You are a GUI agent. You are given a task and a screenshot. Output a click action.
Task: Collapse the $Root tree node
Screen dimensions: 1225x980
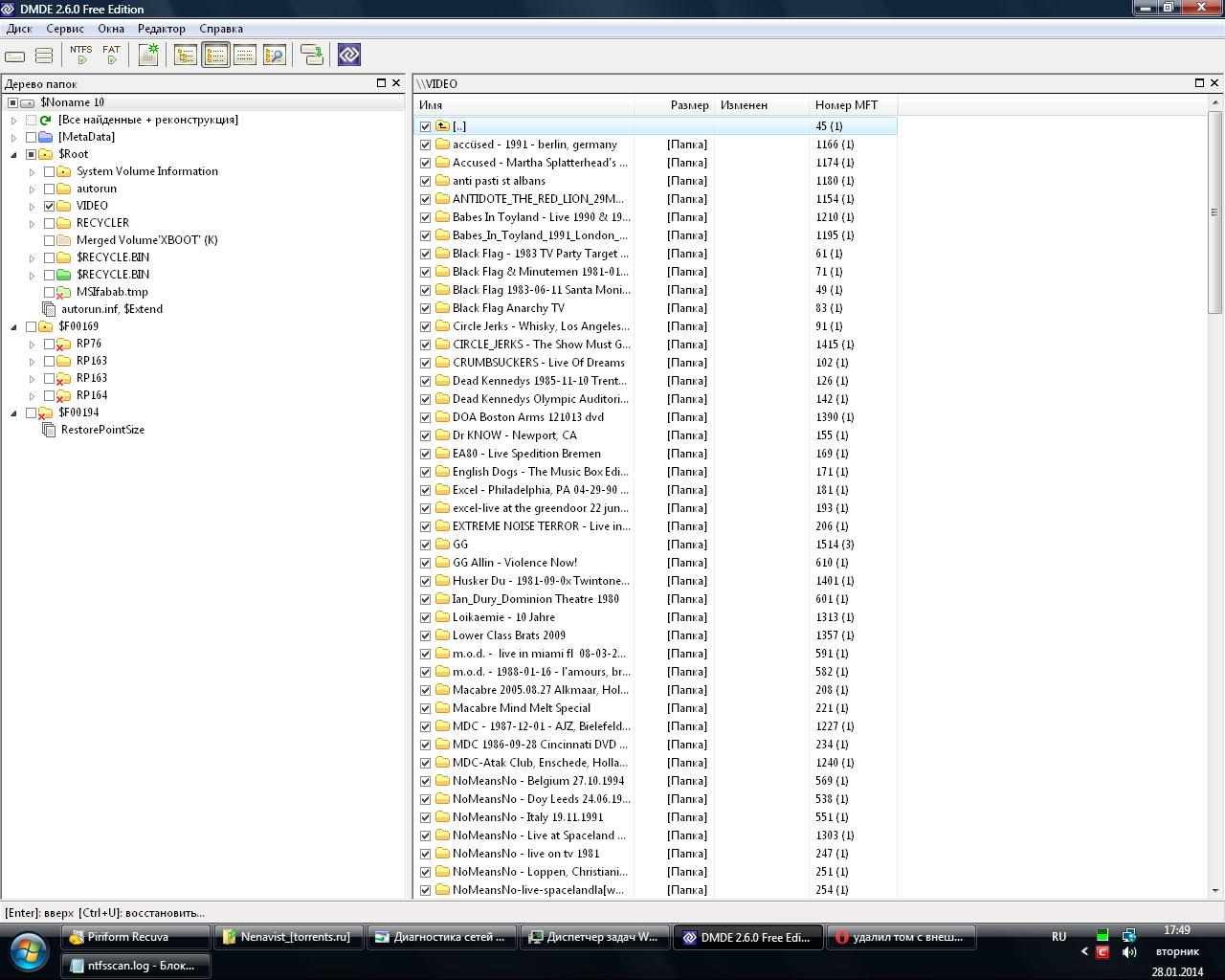pos(14,154)
